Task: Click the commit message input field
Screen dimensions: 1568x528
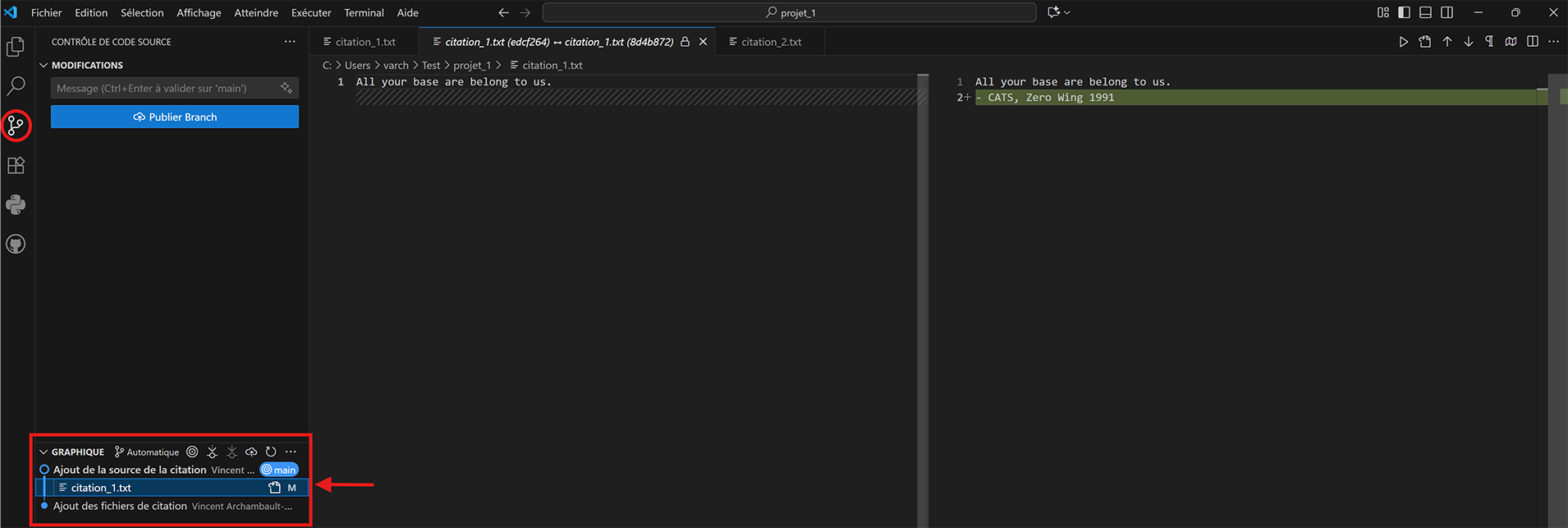Action: (x=164, y=88)
